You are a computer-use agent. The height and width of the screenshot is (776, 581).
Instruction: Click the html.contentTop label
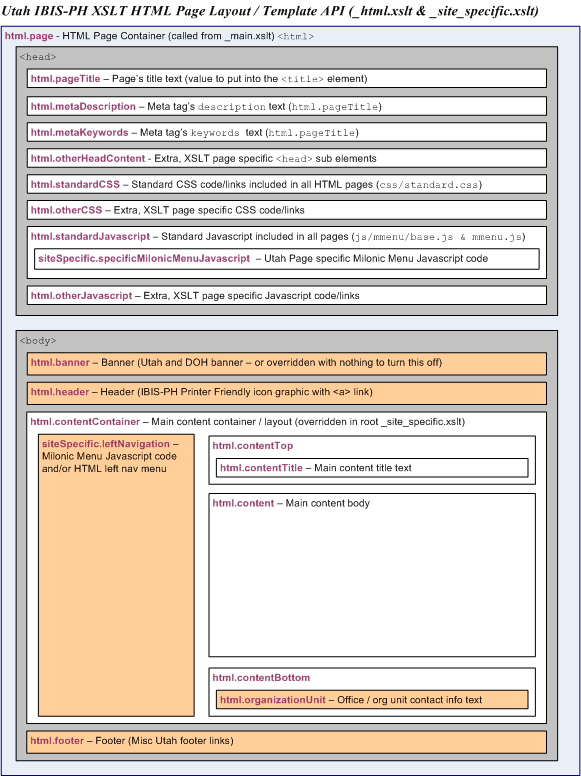252,445
